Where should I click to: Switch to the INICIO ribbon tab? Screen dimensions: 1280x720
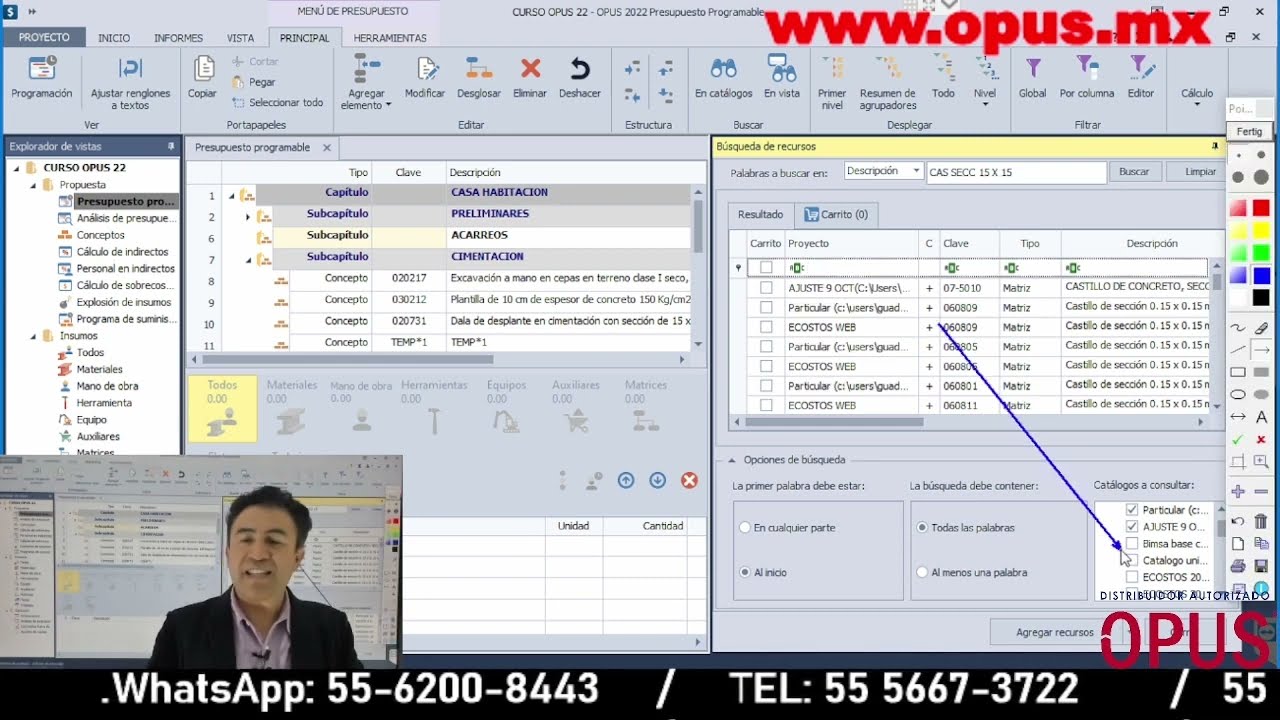tap(114, 38)
